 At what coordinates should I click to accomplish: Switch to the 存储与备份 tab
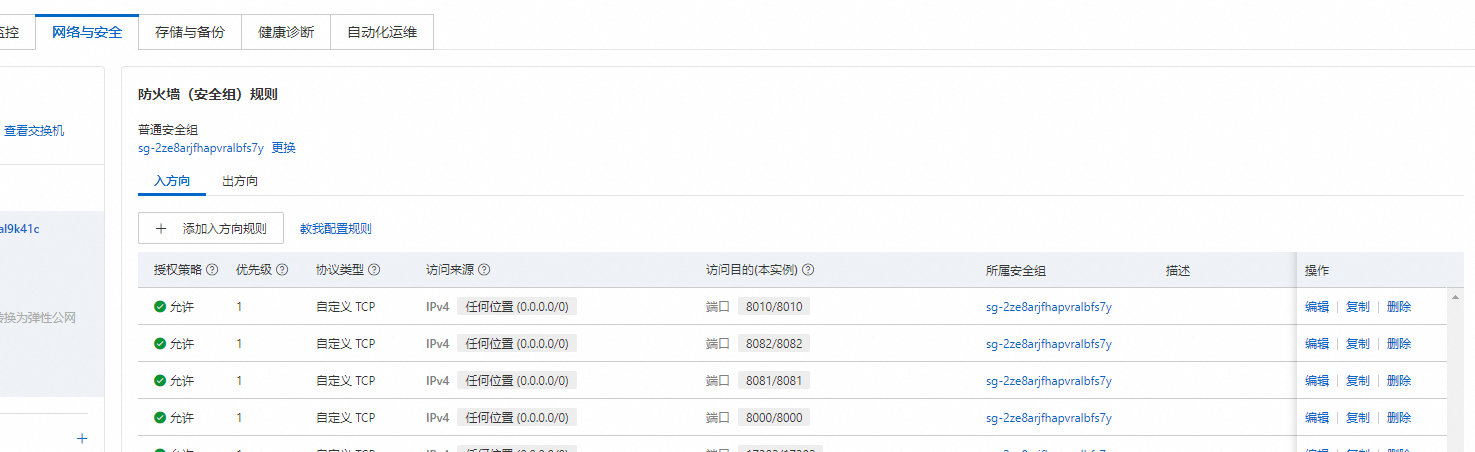tap(190, 32)
